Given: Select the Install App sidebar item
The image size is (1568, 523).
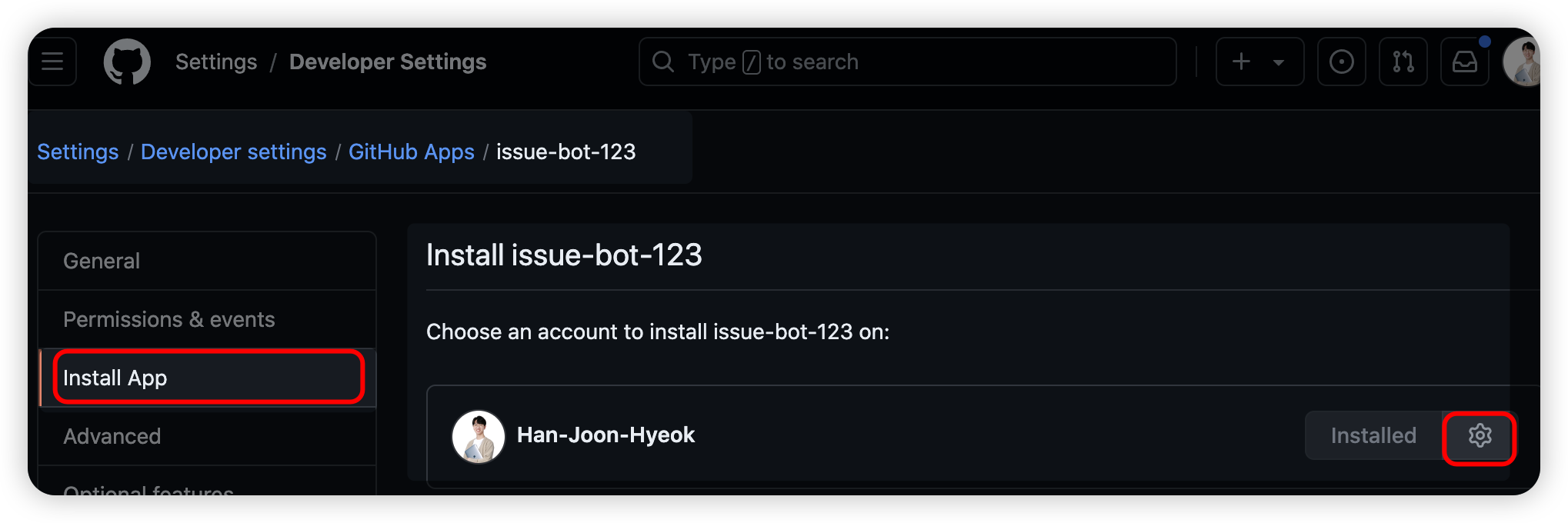Looking at the screenshot, I should pos(115,378).
